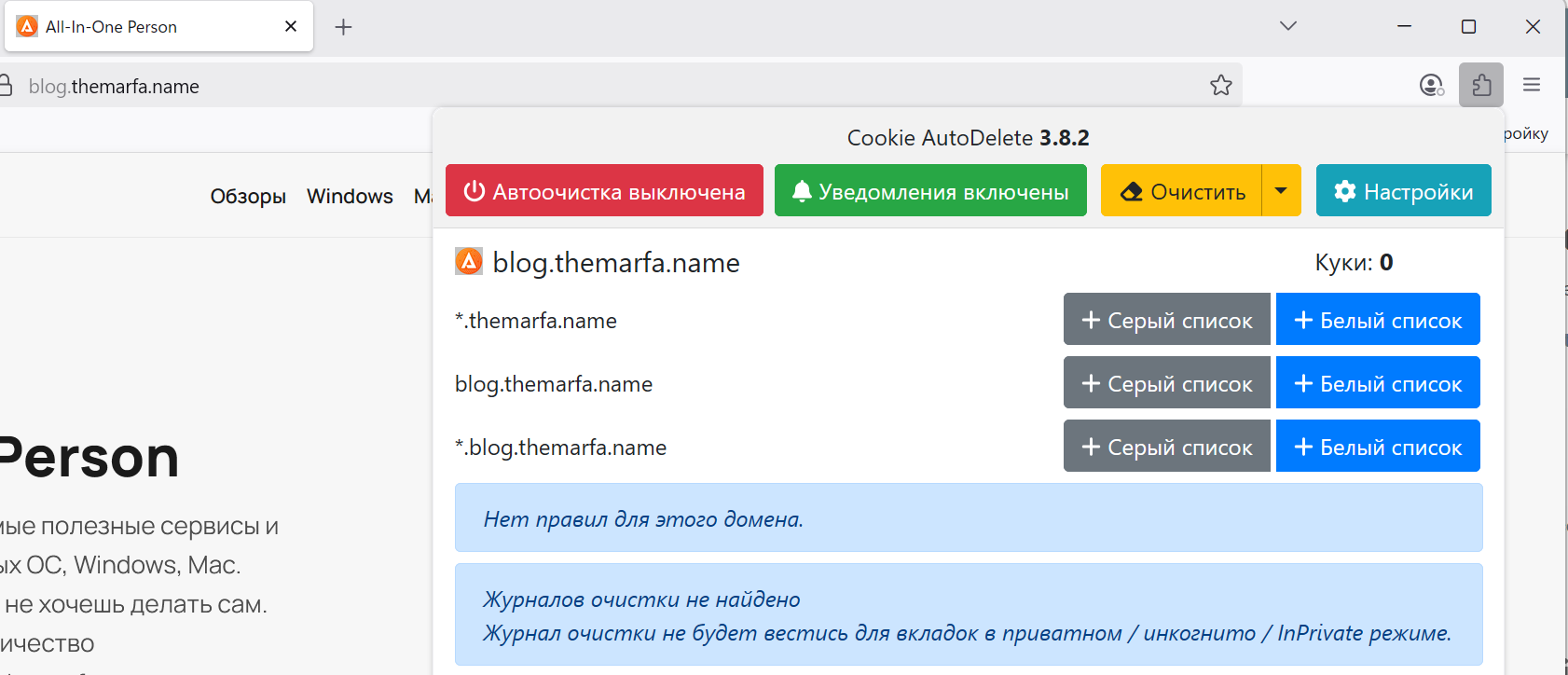Open a new browser tab
This screenshot has height=675, width=1568.
343,27
